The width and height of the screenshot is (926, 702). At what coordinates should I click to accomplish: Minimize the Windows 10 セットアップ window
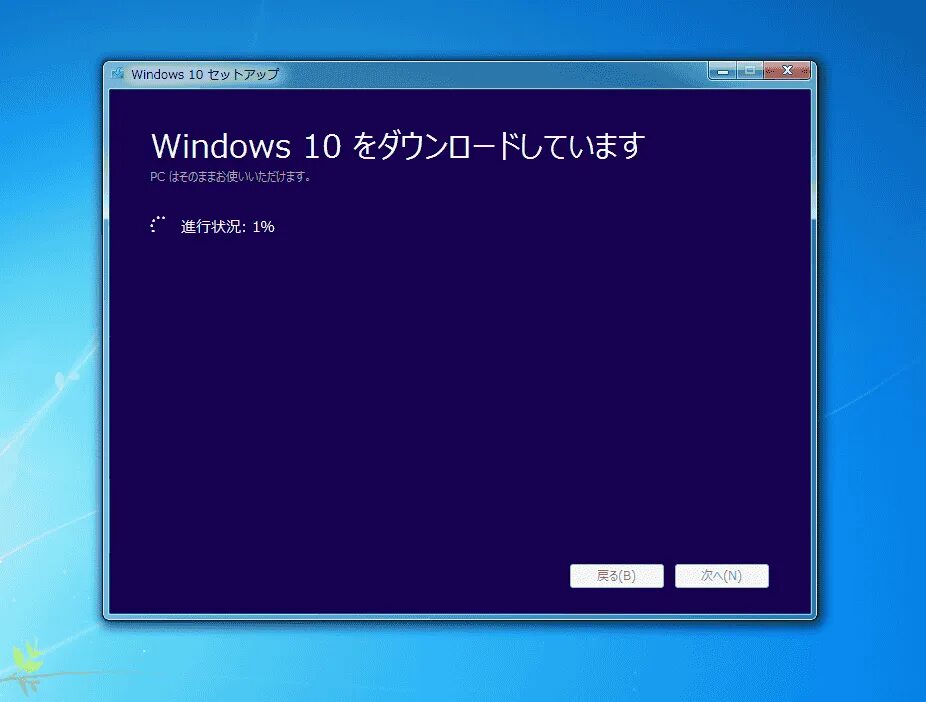coord(723,71)
